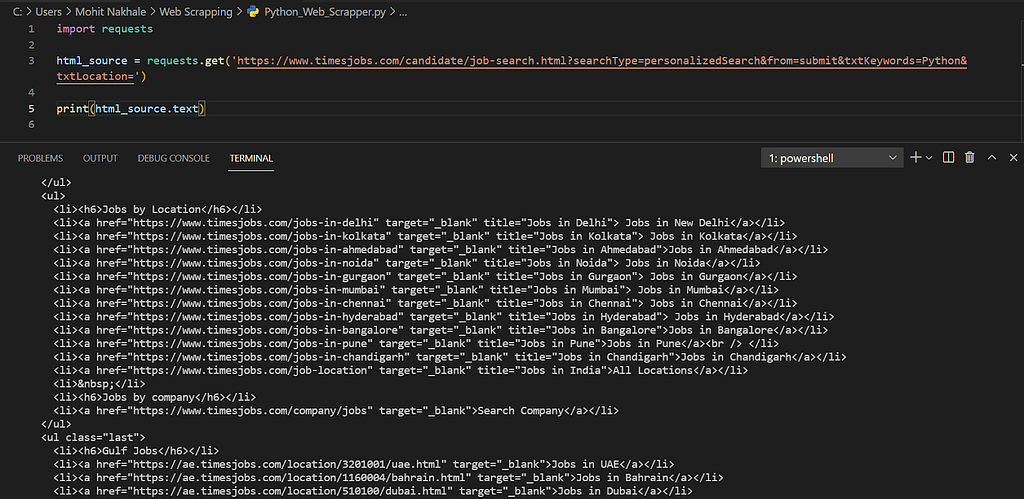
Task: Expand the launch profile chevron beside plus
Action: click(929, 158)
